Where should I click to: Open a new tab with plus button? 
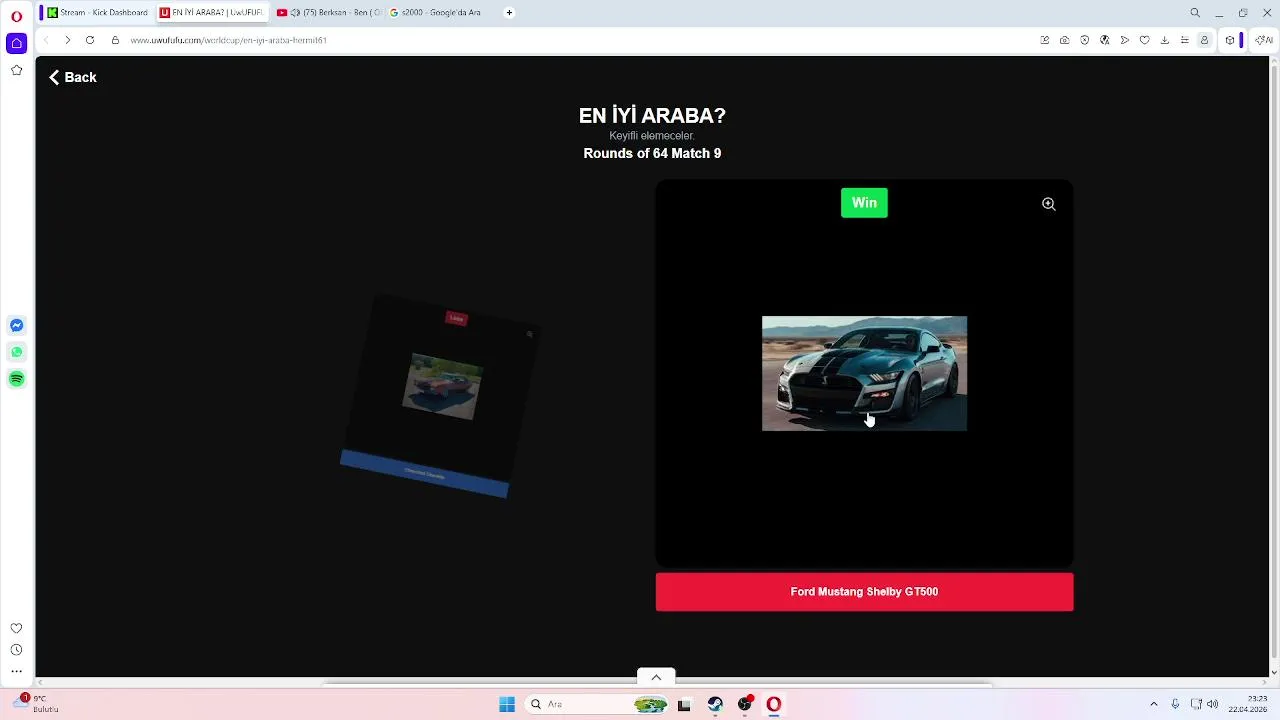pos(509,13)
